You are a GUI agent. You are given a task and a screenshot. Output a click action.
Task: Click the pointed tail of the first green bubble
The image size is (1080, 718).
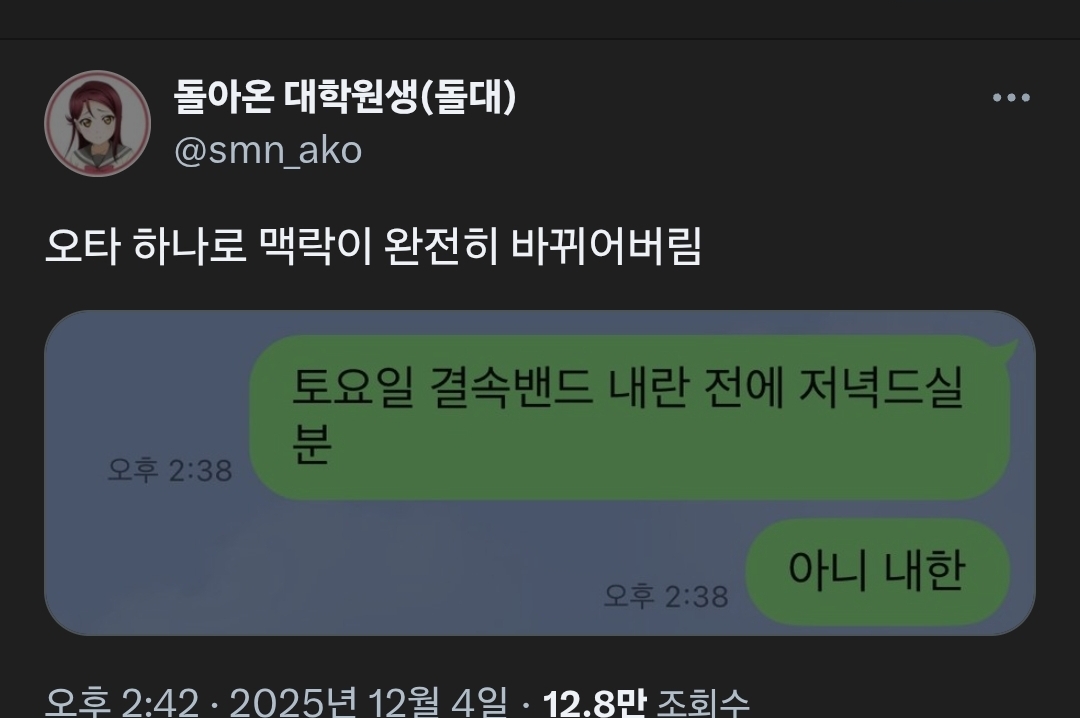(1004, 350)
